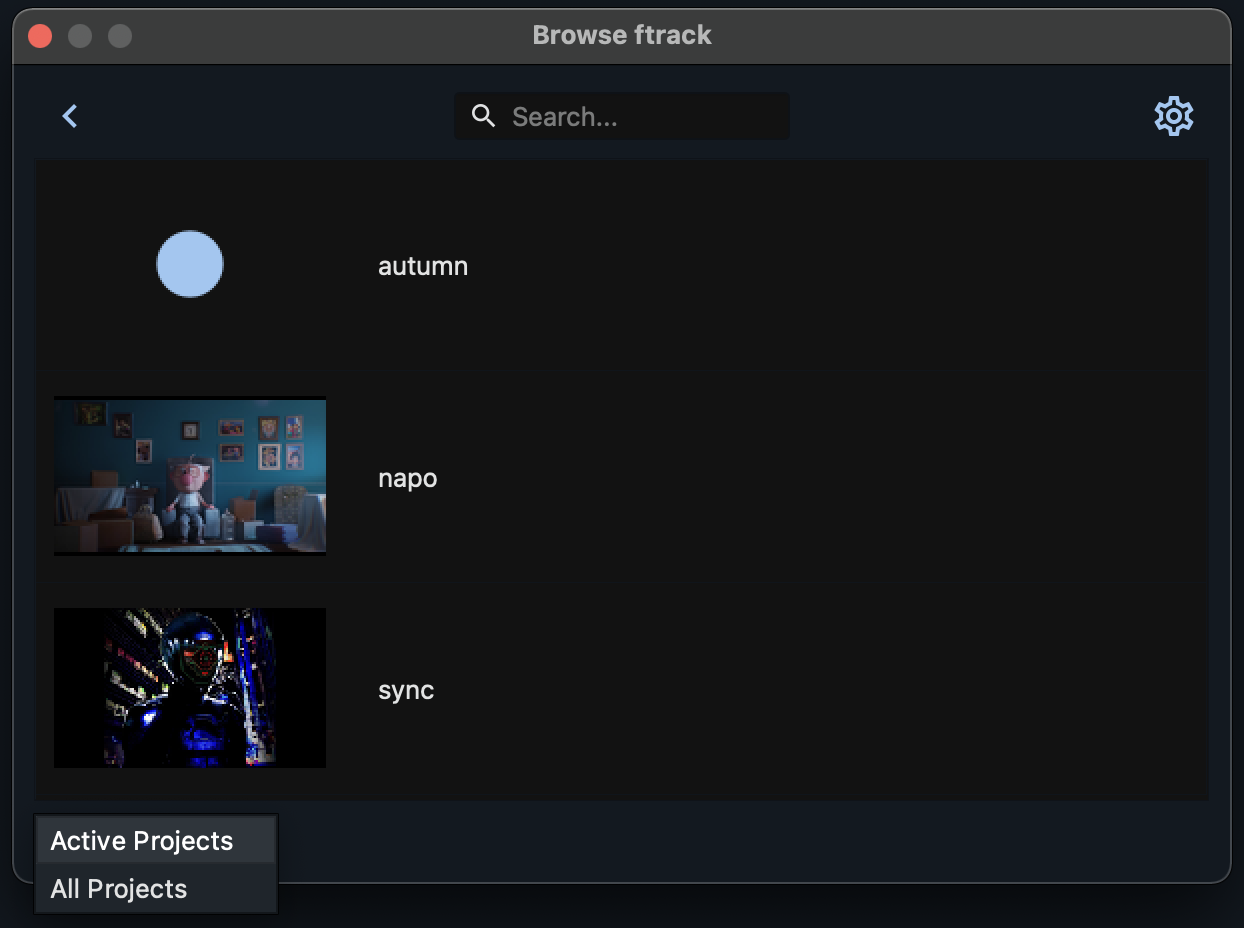The width and height of the screenshot is (1244, 928).
Task: Open the napo project thumbnail
Action: [190, 476]
